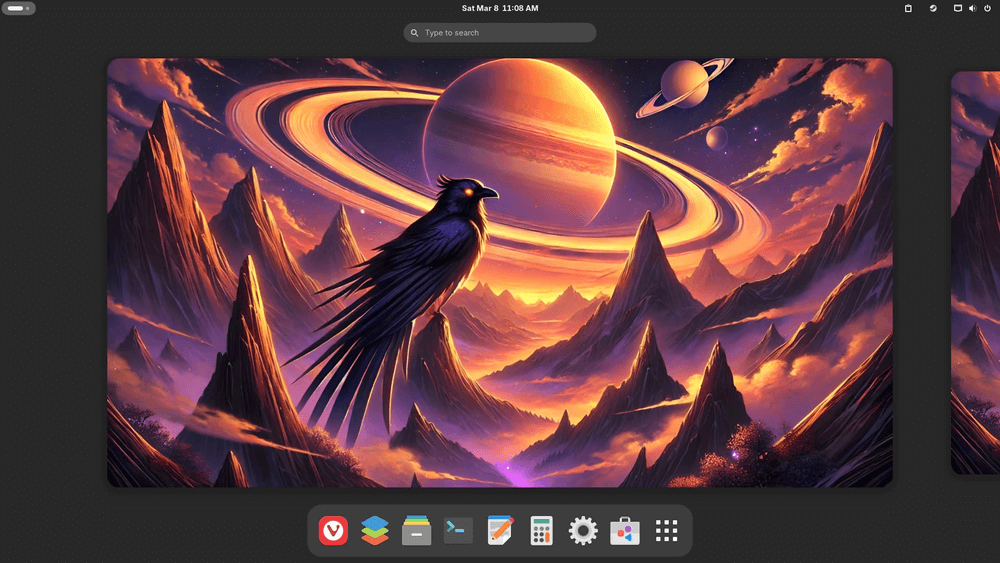1000x563 pixels.
Task: Open the Text Editor notepad icon
Action: (x=500, y=531)
